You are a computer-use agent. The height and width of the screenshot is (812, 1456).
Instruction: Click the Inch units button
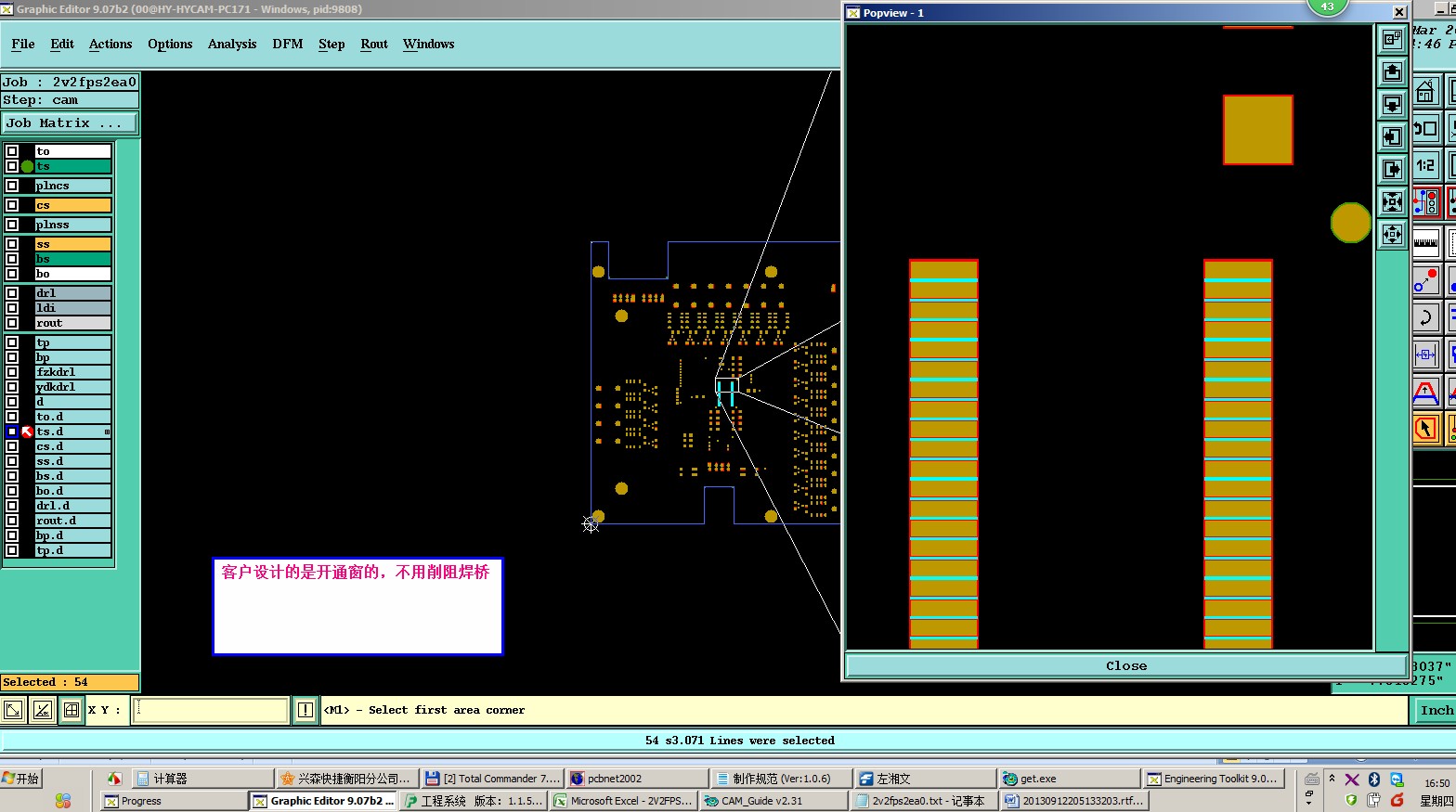coord(1436,710)
